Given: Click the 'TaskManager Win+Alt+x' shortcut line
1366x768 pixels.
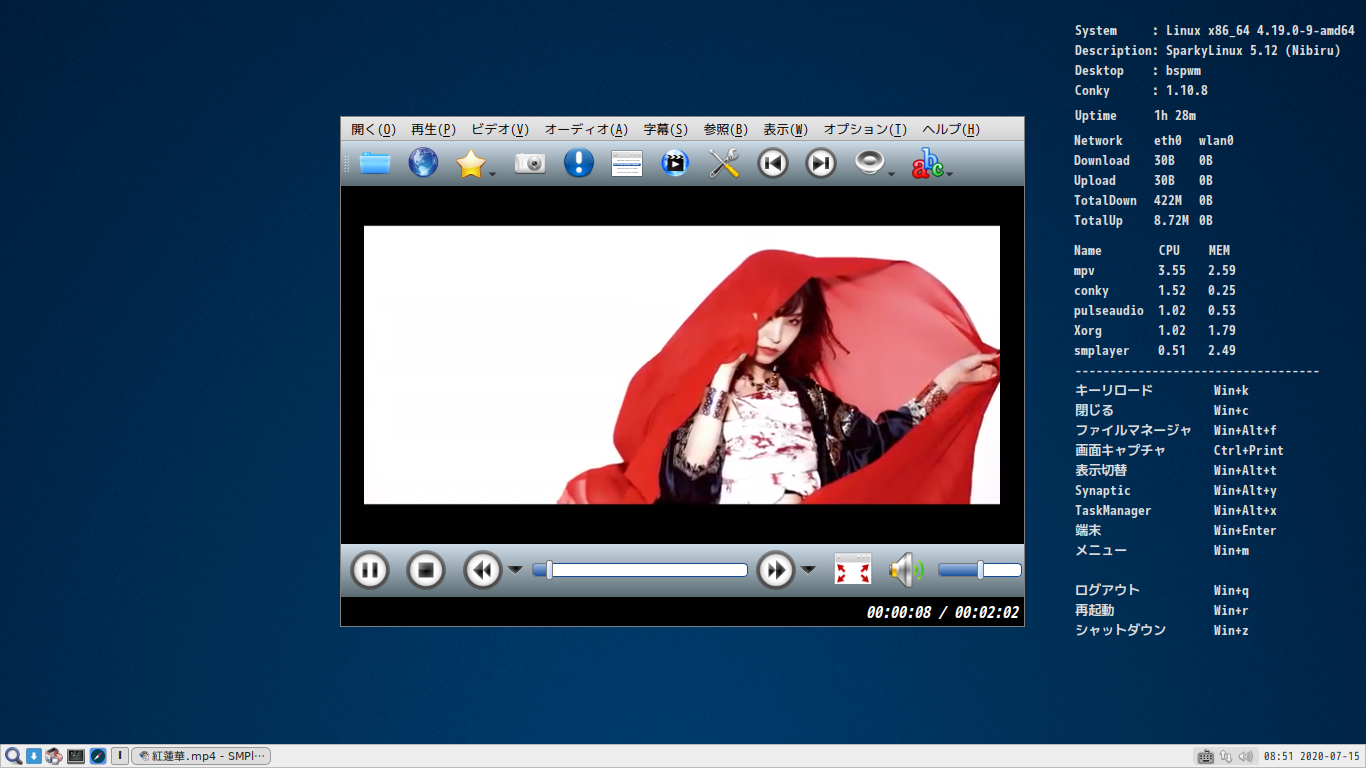Looking at the screenshot, I should tap(1175, 510).
